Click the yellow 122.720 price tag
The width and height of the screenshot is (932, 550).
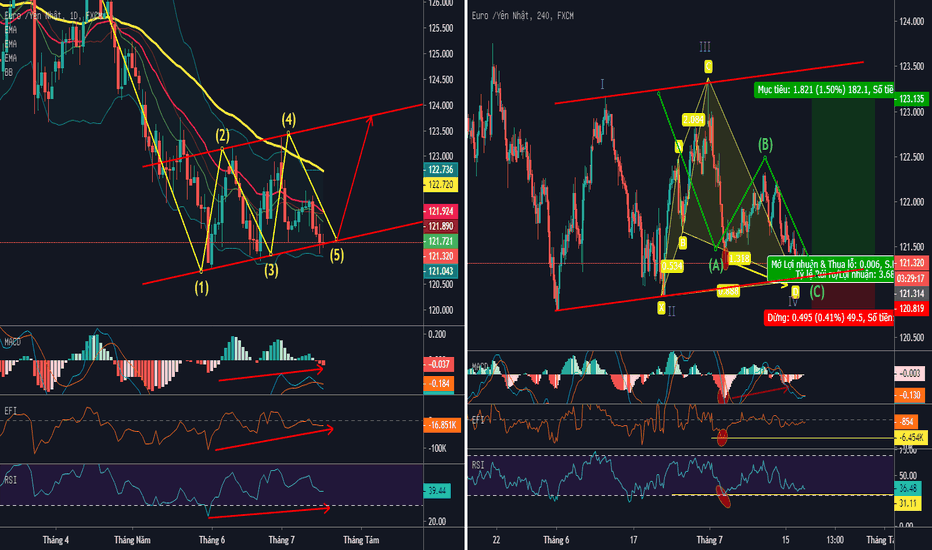tap(440, 184)
